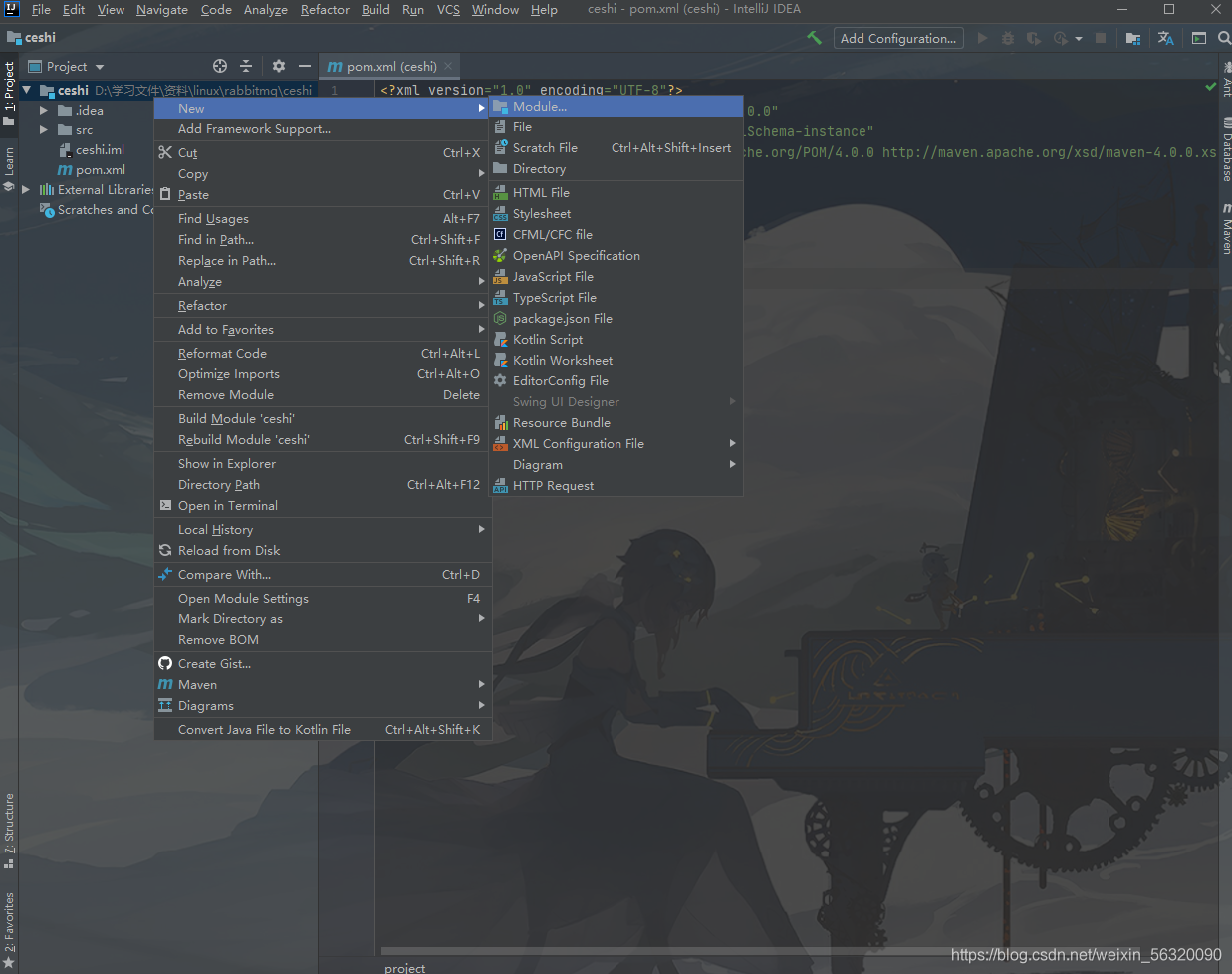Create an HTTP Request file

point(617,486)
